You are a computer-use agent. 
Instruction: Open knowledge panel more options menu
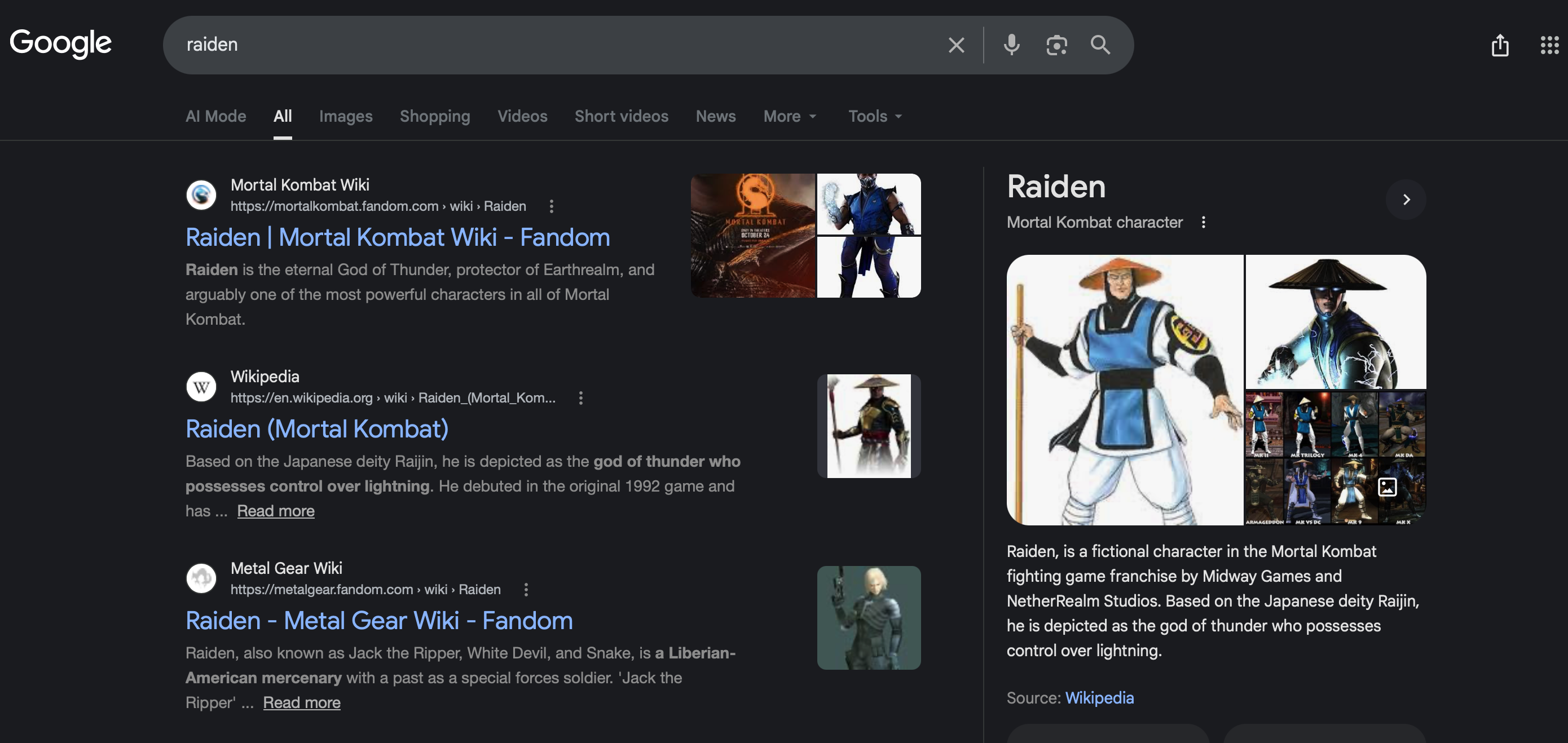[x=1204, y=222]
